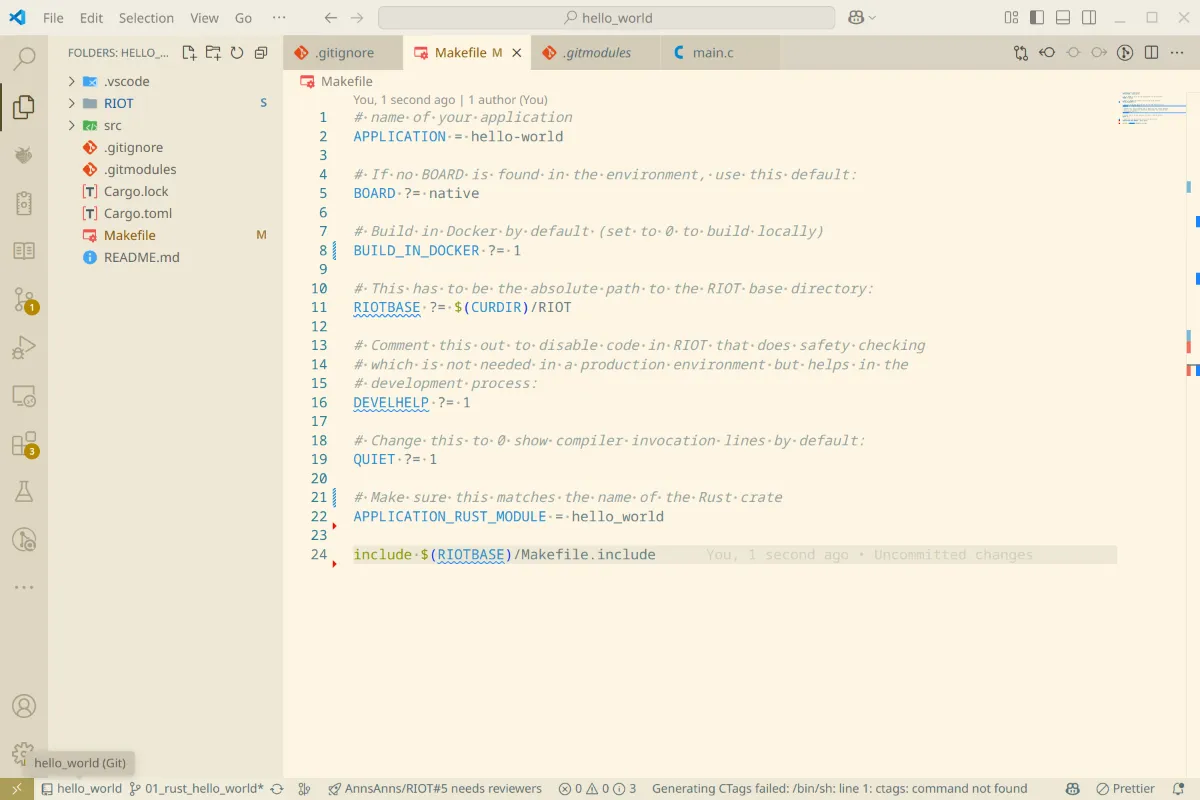The height and width of the screenshot is (800, 1200).
Task: Toggle Prettier in the status bar
Action: tap(1126, 788)
